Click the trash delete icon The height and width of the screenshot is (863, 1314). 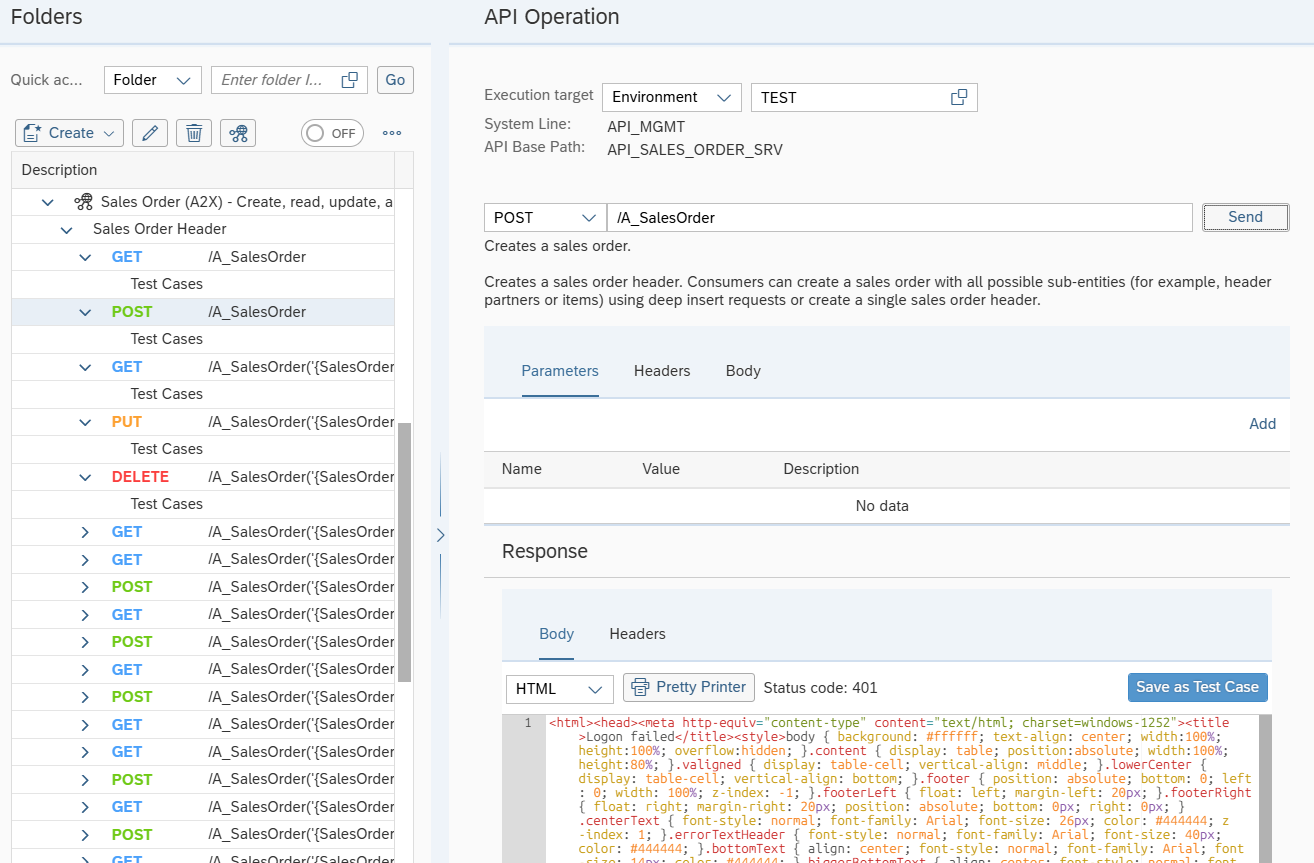(x=194, y=133)
